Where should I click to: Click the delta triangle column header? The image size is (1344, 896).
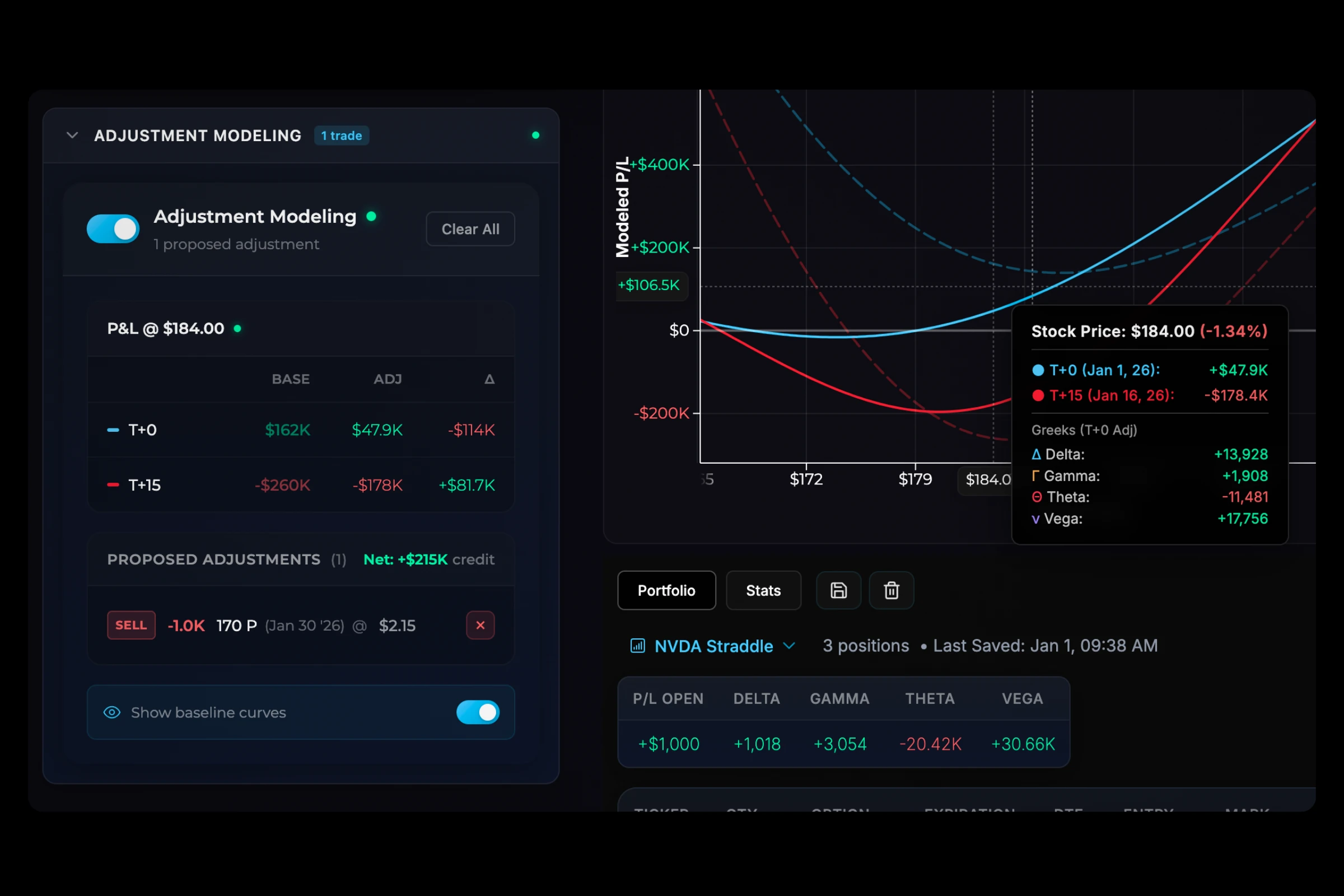pyautogui.click(x=489, y=379)
